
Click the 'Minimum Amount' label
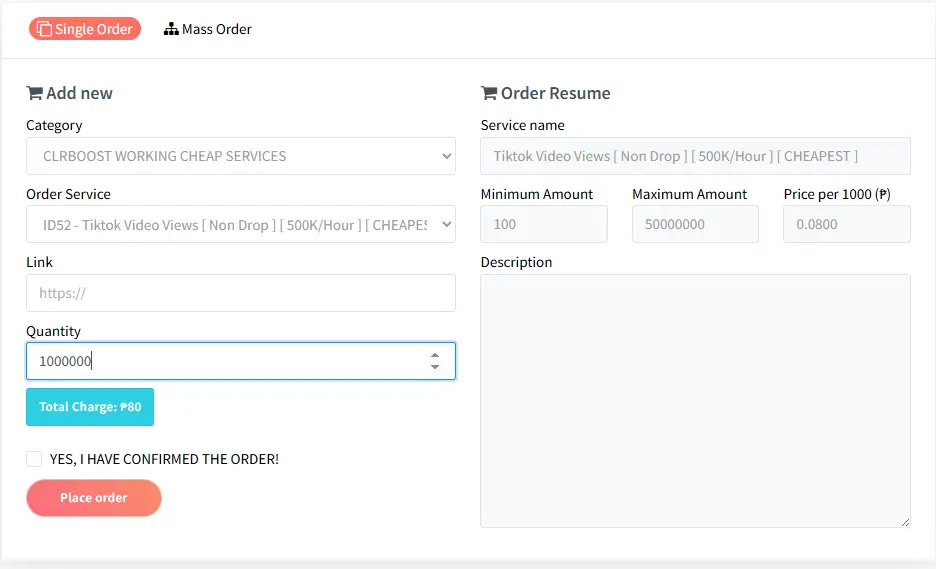(x=537, y=194)
